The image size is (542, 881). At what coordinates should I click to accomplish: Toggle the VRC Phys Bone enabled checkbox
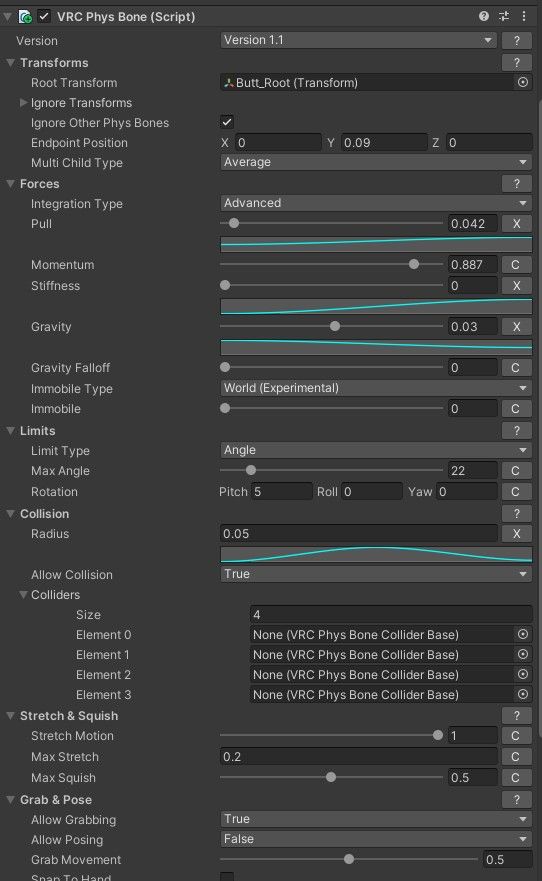pos(44,16)
